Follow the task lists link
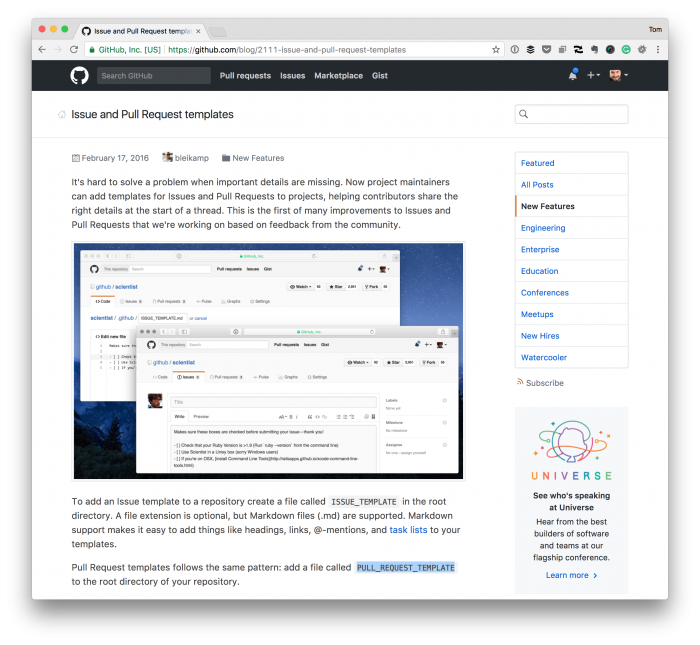The width and height of the screenshot is (700, 645). click(x=408, y=530)
